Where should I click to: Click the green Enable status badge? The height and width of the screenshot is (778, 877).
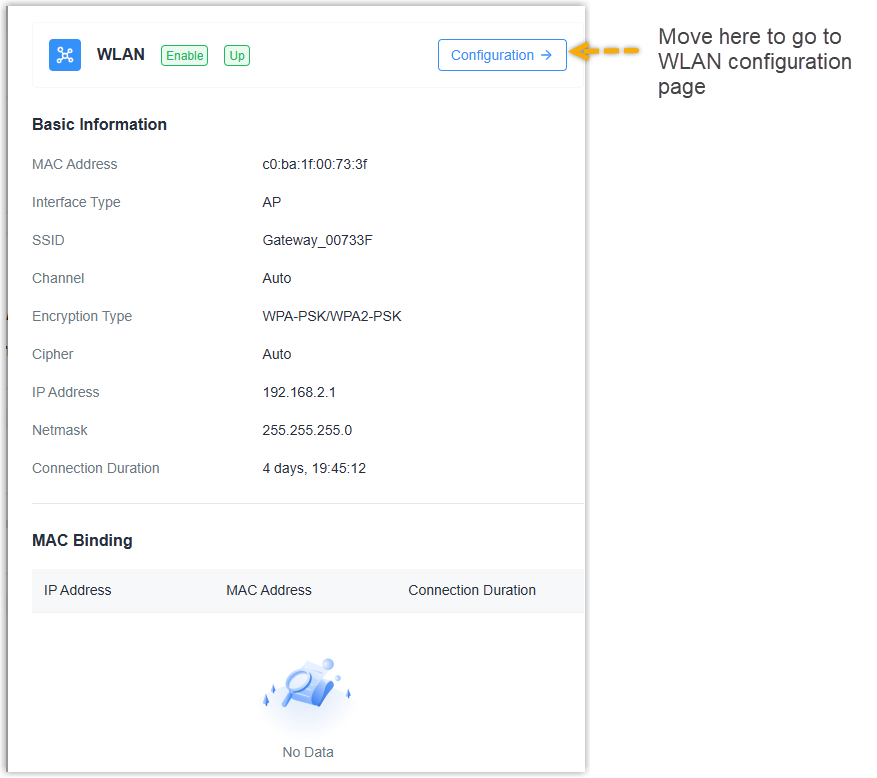pos(184,56)
